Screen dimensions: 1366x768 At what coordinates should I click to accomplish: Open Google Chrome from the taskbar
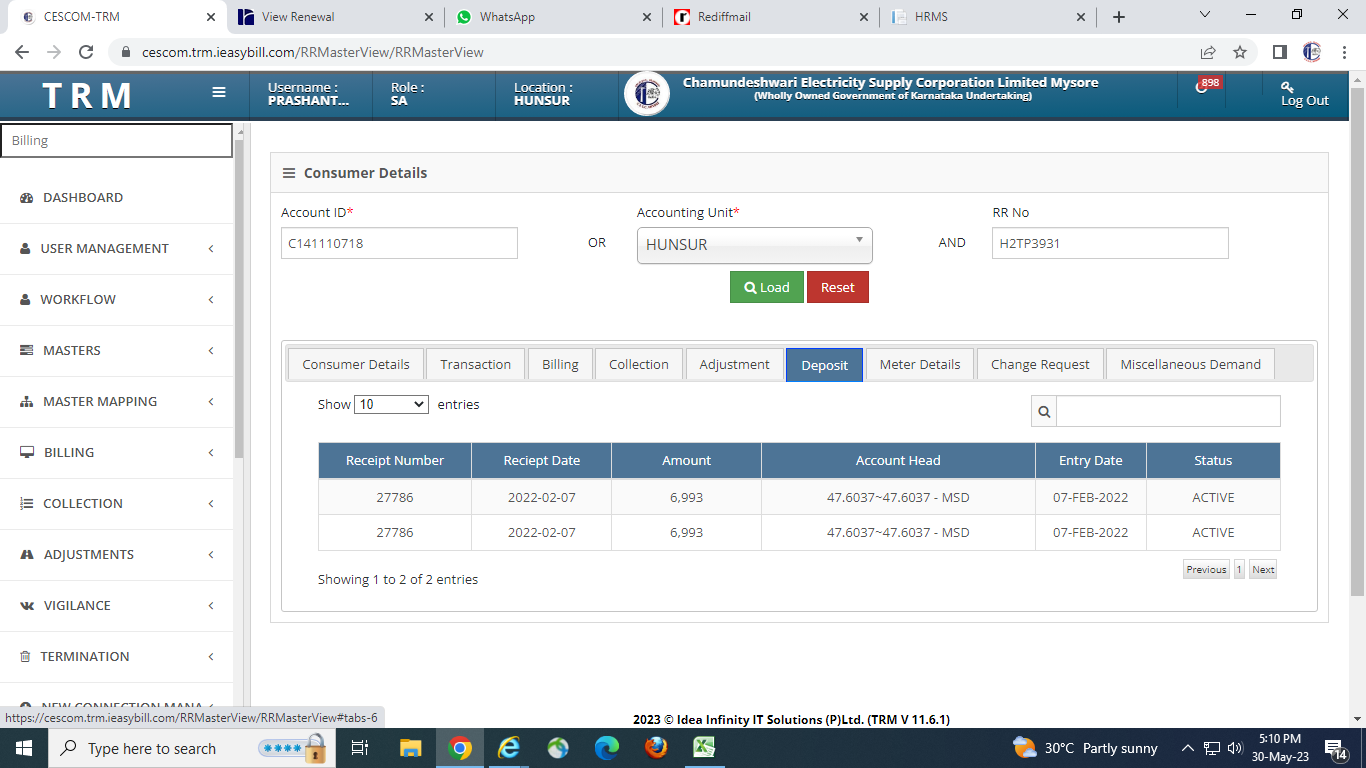460,748
